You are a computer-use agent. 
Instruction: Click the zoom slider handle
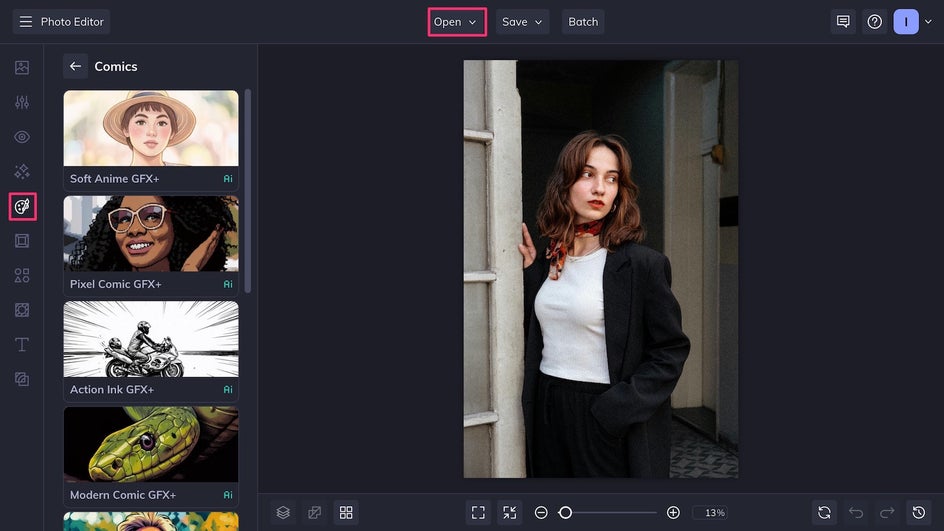(x=565, y=512)
